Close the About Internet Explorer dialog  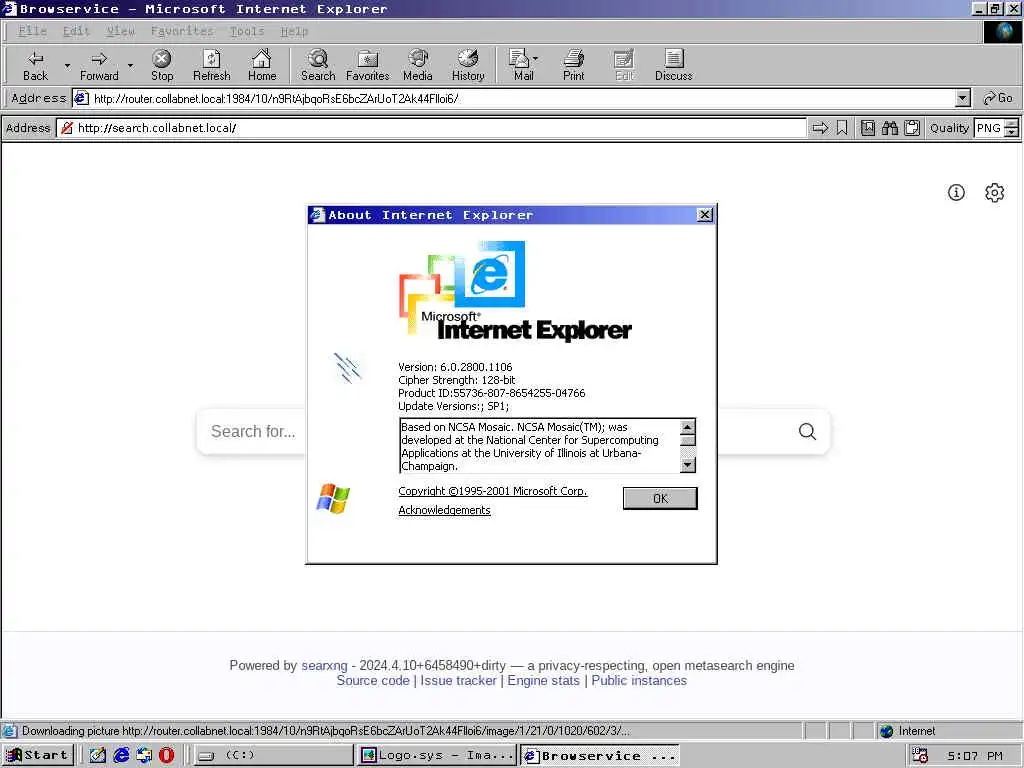pos(705,215)
